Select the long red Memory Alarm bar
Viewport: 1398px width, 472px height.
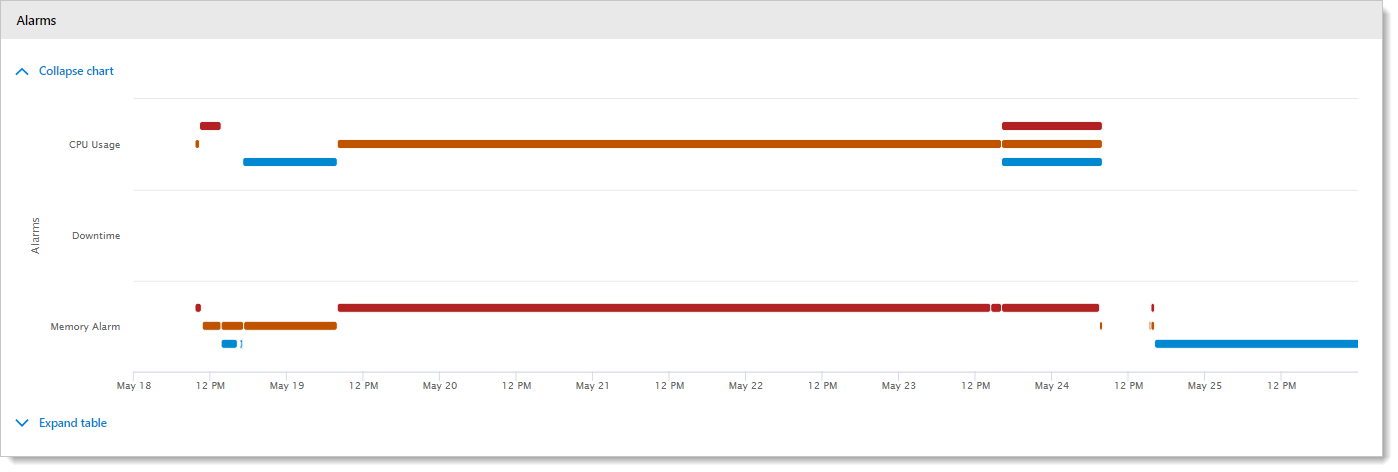663,308
